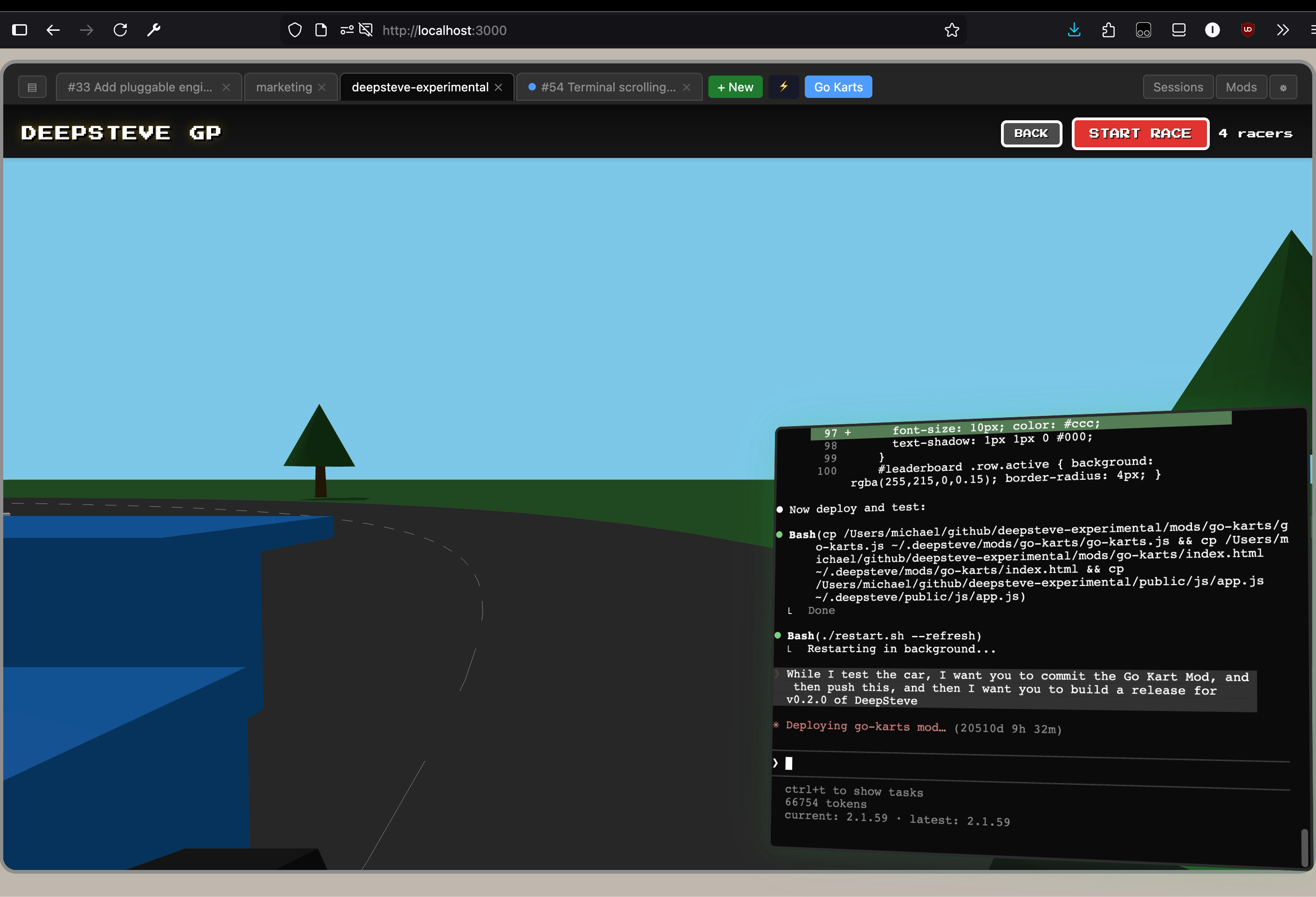Viewport: 1316px width, 897px height.
Task: Click the START RACE button
Action: (1140, 134)
